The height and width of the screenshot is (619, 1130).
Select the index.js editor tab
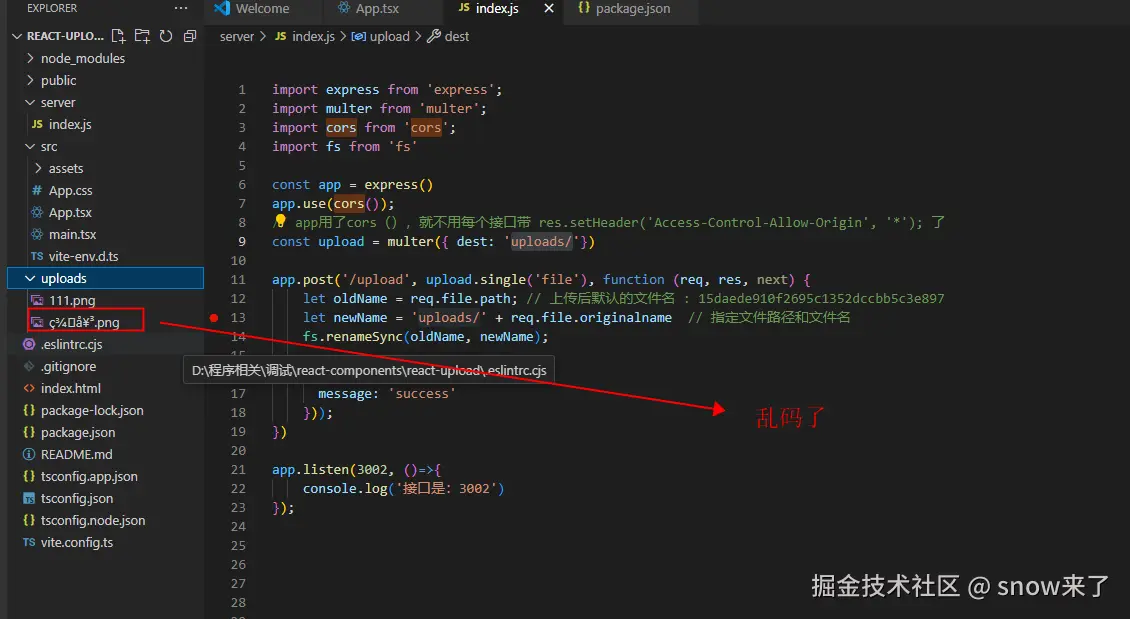497,9
